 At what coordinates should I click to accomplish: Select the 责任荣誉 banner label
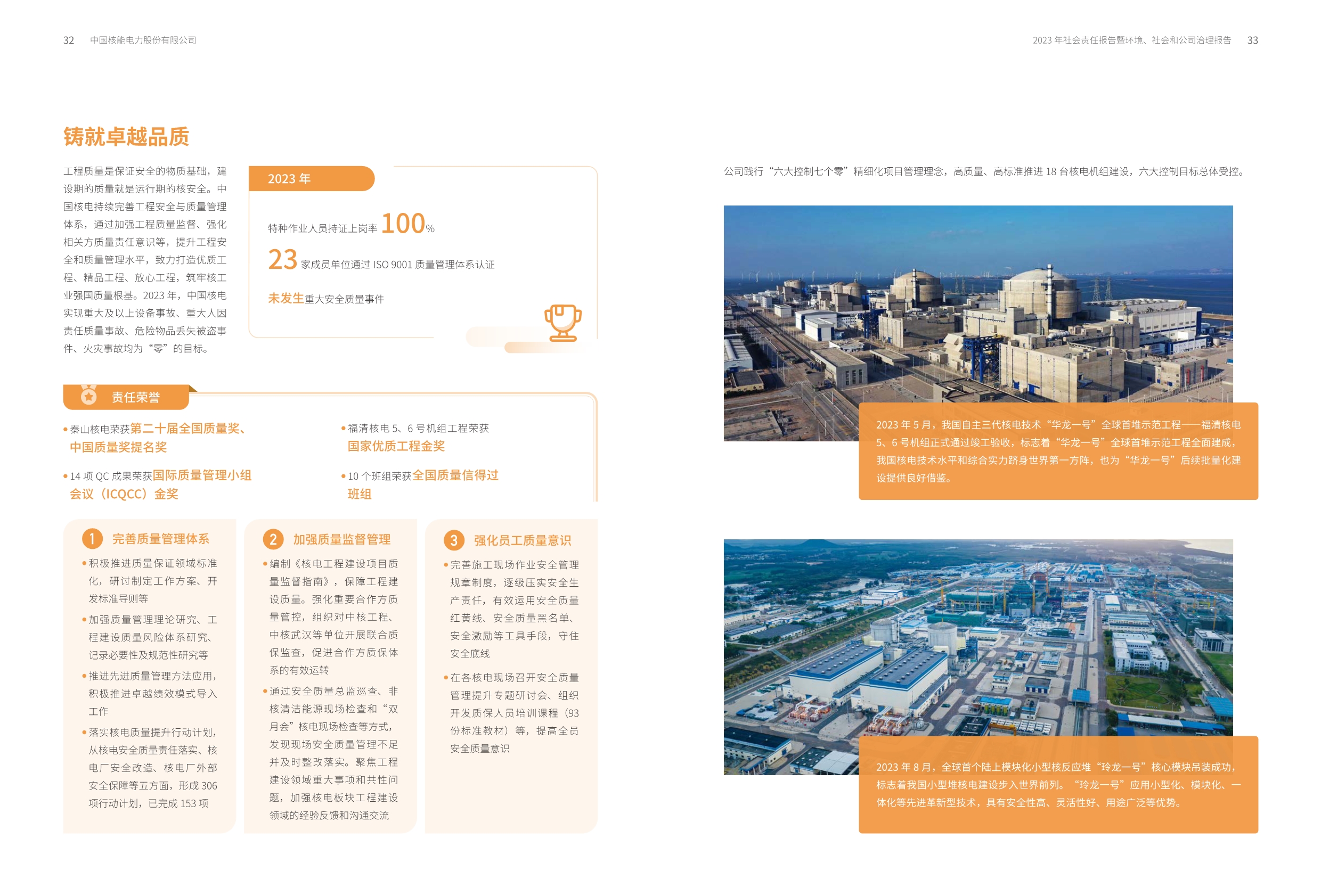[x=135, y=397]
